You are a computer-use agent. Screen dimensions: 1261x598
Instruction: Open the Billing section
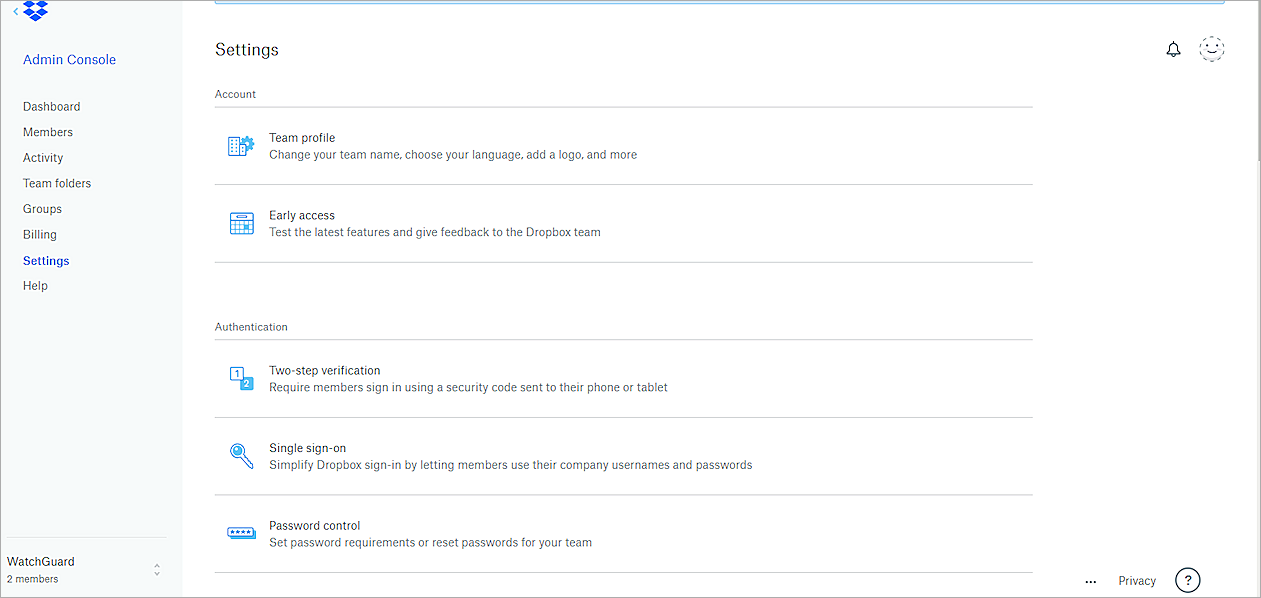(39, 234)
